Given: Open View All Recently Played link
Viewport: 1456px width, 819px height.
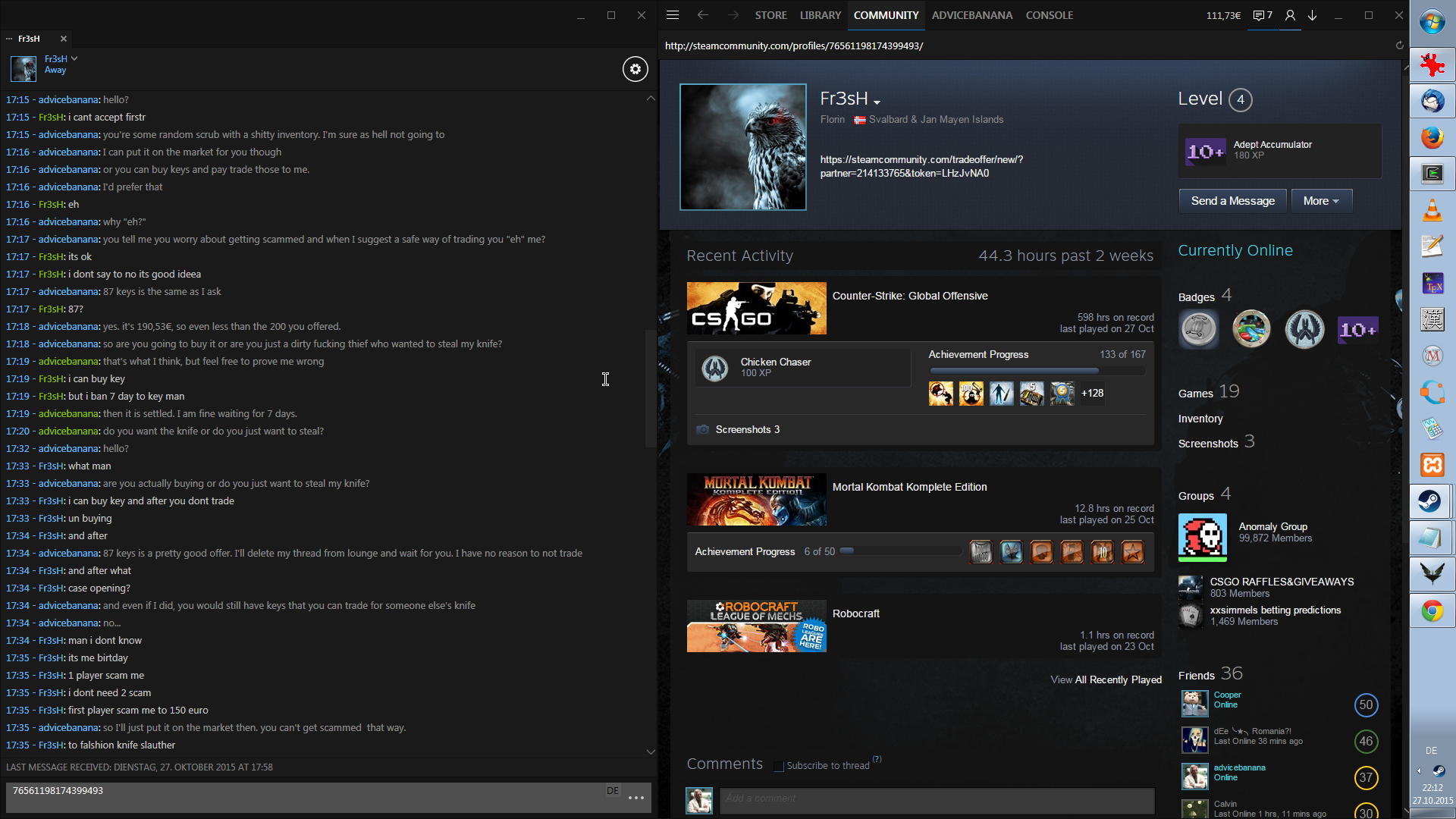Looking at the screenshot, I should click(1106, 679).
